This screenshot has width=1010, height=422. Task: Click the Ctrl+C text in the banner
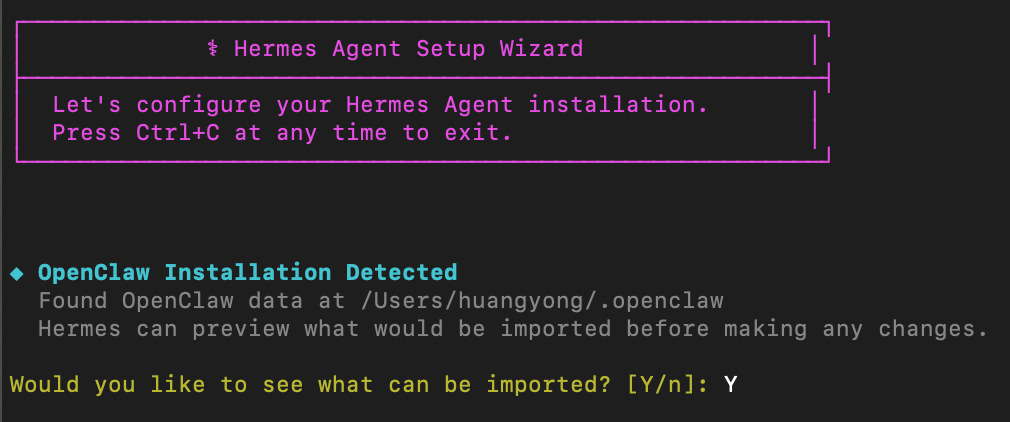[178, 133]
